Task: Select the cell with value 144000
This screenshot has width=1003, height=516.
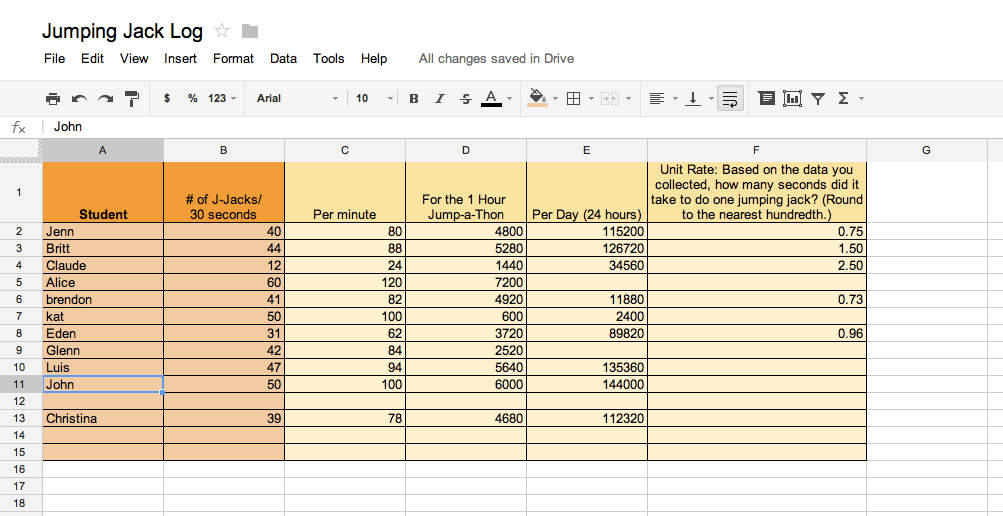Action: [587, 384]
